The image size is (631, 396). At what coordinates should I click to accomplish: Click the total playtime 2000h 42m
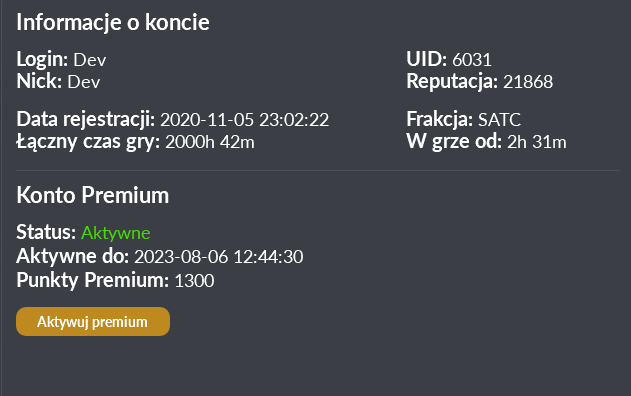210,142
